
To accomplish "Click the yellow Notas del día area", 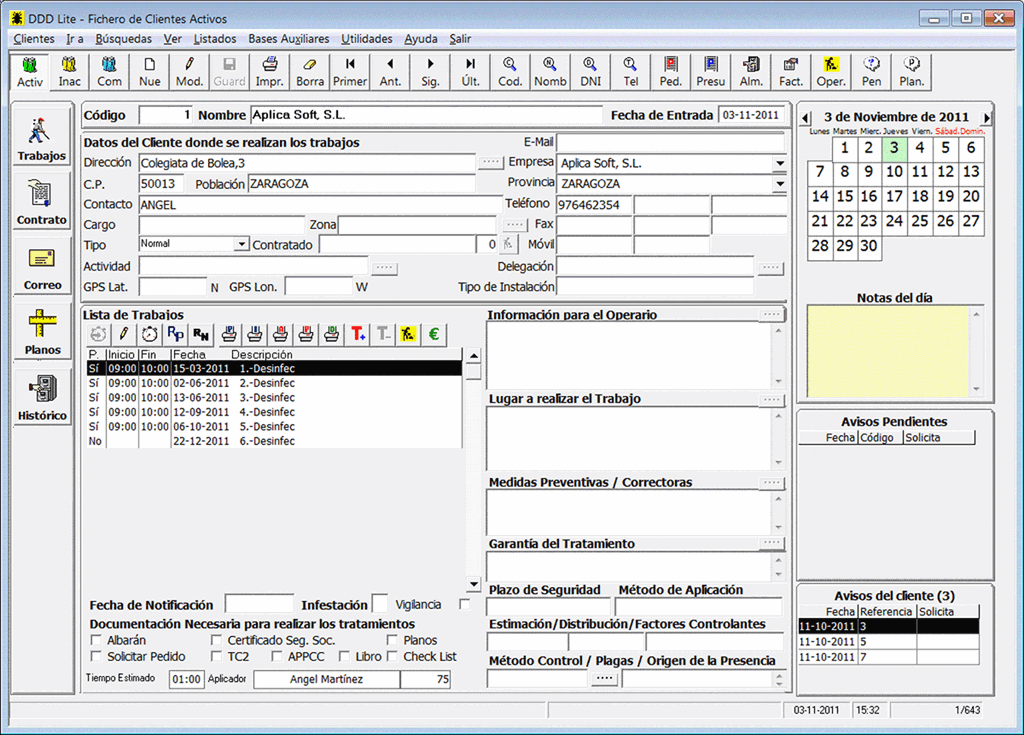I will pos(888,352).
